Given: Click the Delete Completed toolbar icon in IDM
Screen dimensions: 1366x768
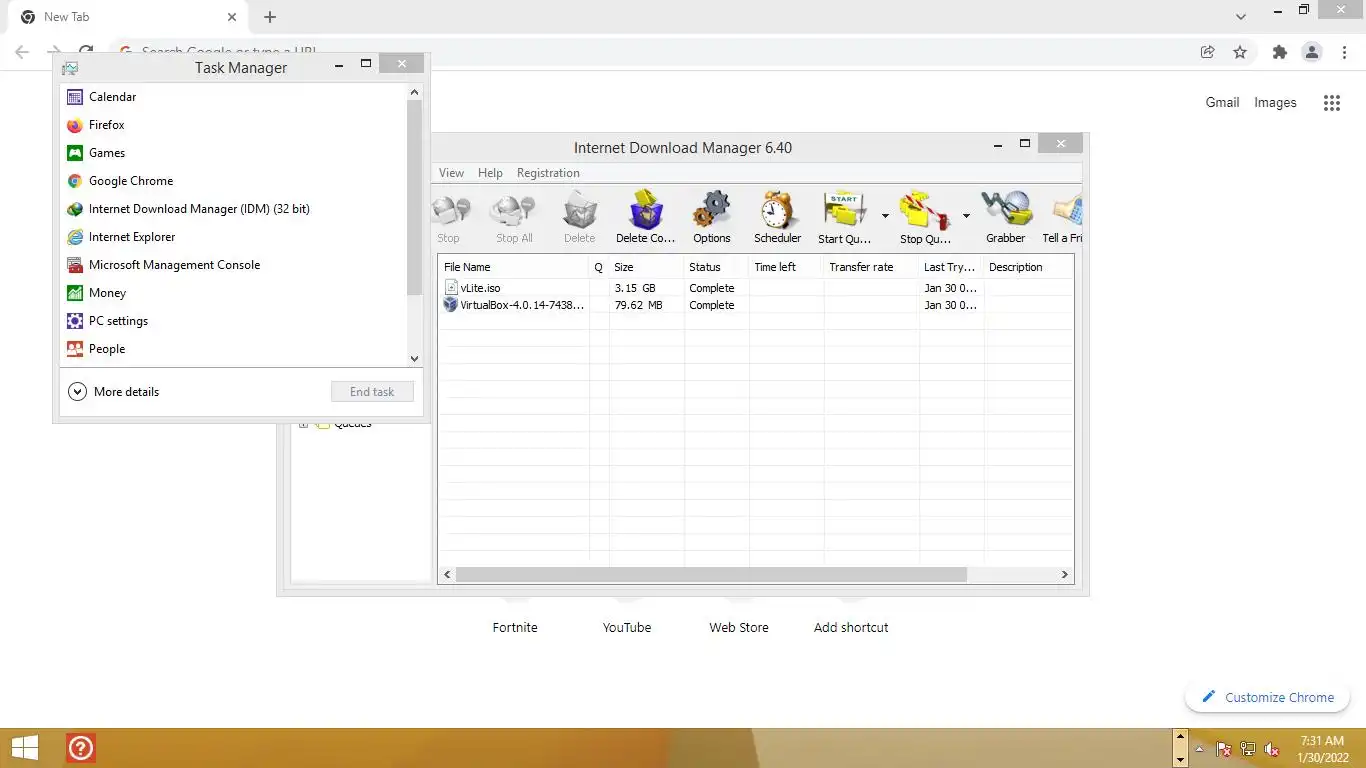Looking at the screenshot, I should click(x=645, y=218).
